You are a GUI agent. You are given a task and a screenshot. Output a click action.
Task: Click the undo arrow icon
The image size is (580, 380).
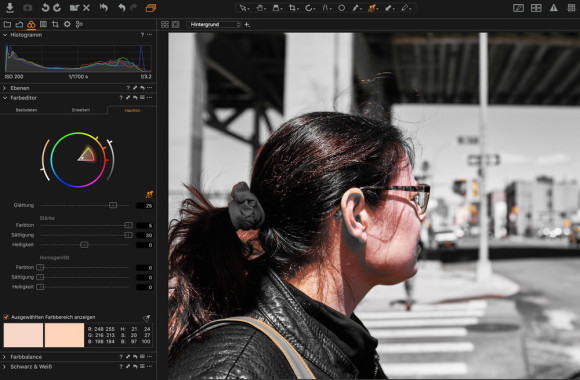click(121, 7)
